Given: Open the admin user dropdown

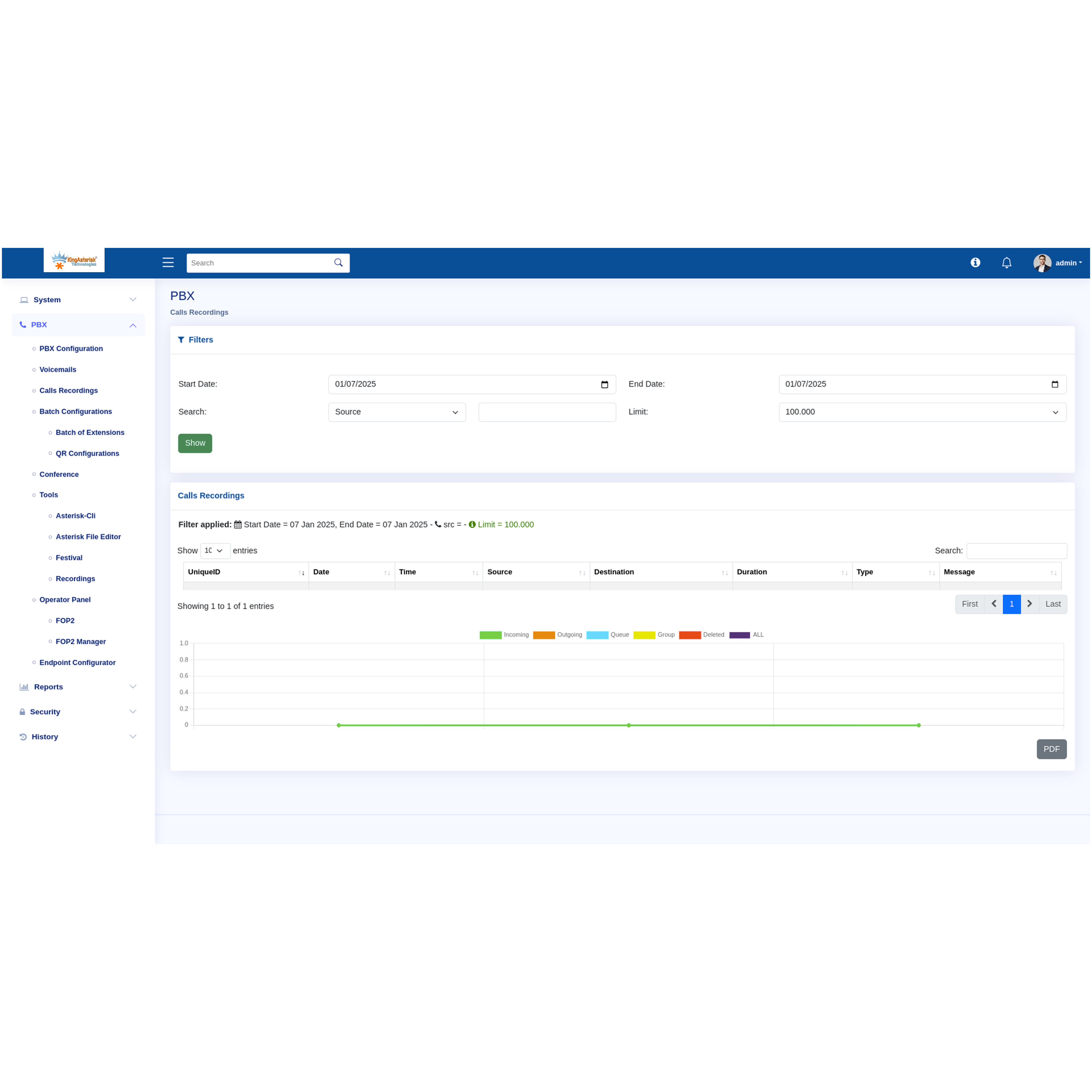Looking at the screenshot, I should point(1068,263).
